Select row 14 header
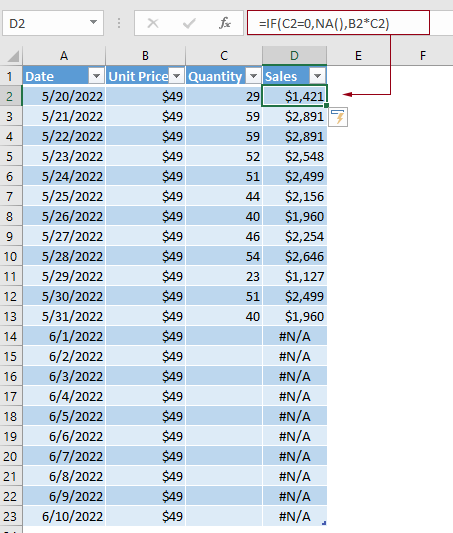The height and width of the screenshot is (533, 453). click(11, 337)
